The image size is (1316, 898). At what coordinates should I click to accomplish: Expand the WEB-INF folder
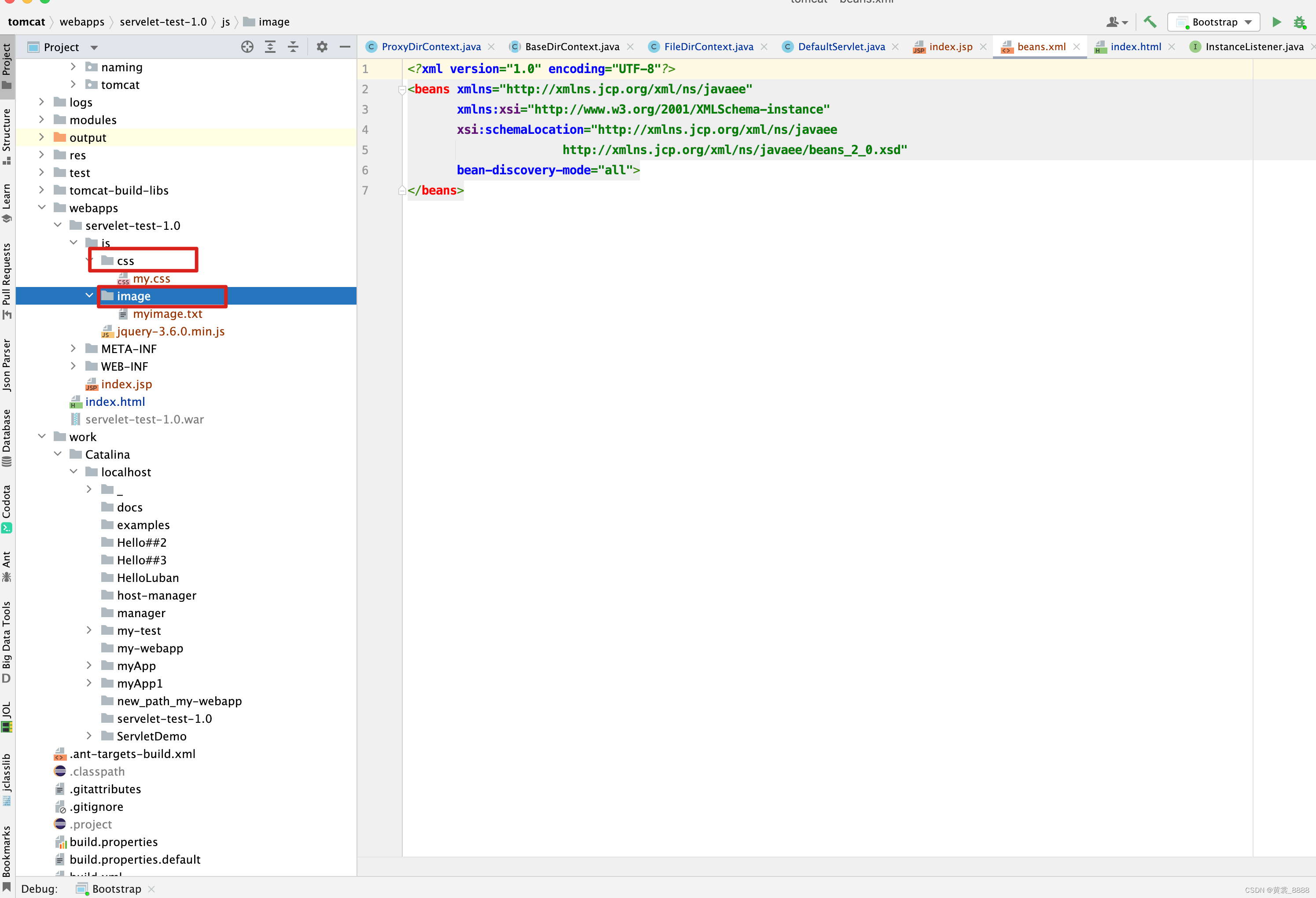click(75, 366)
